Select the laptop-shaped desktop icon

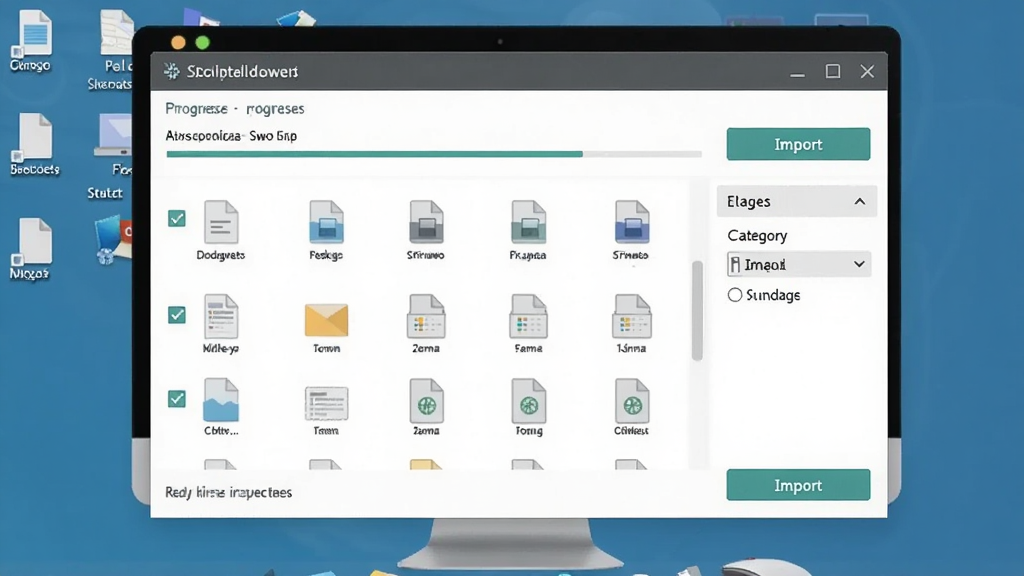114,135
